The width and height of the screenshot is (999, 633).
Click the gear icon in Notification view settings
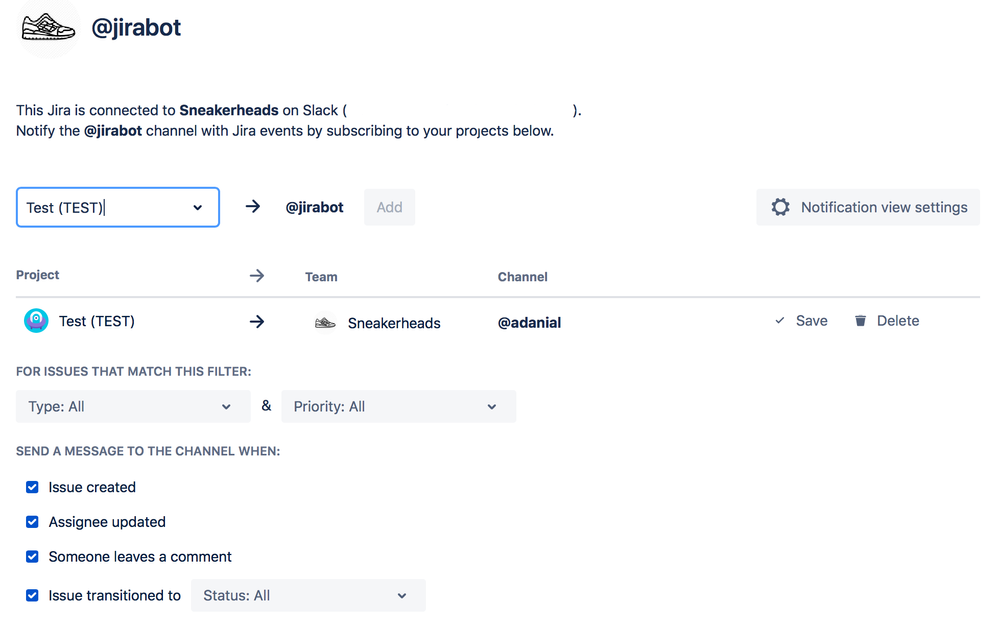pos(780,207)
